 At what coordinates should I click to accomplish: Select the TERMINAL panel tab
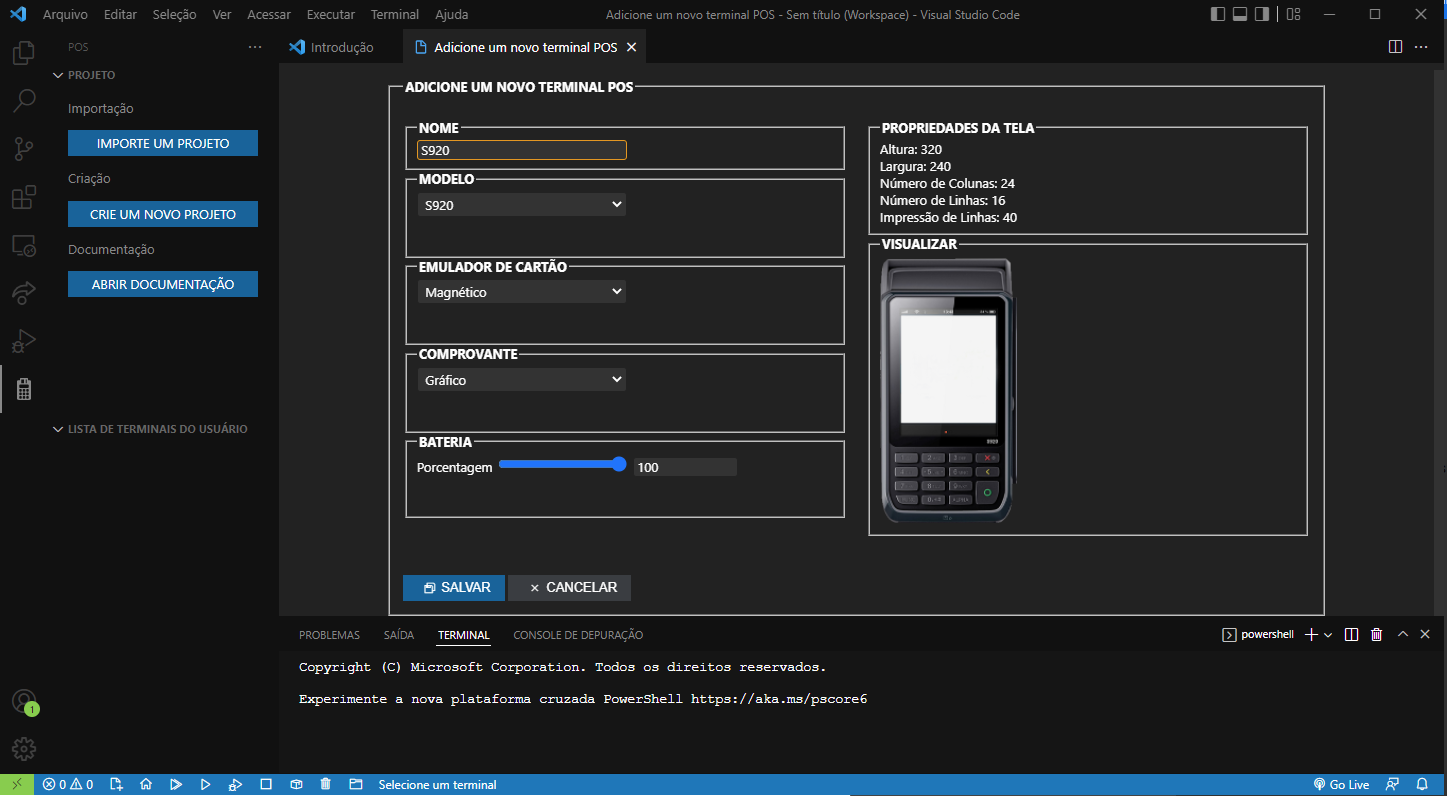coord(463,634)
